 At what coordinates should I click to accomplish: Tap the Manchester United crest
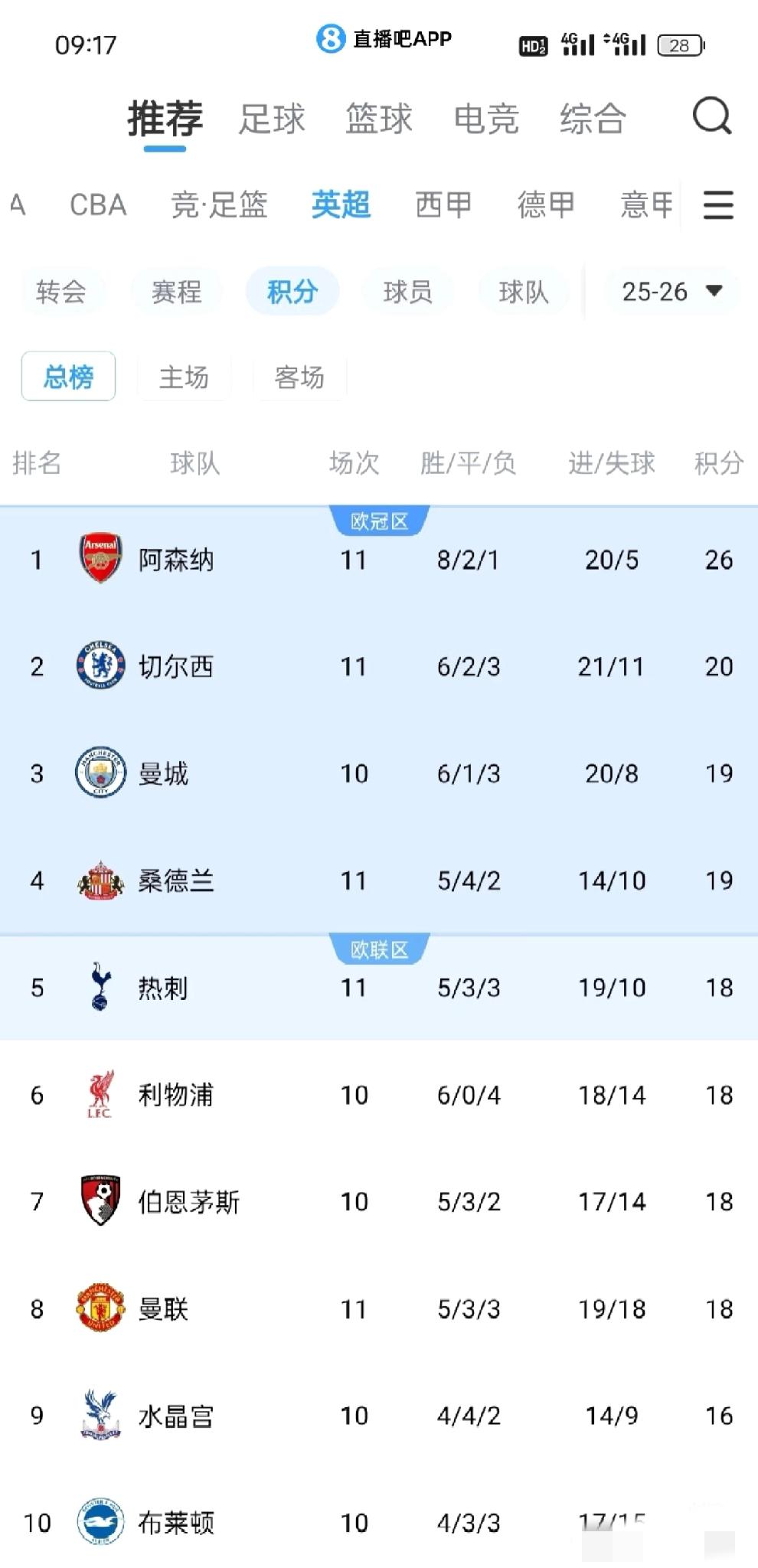click(x=100, y=1308)
